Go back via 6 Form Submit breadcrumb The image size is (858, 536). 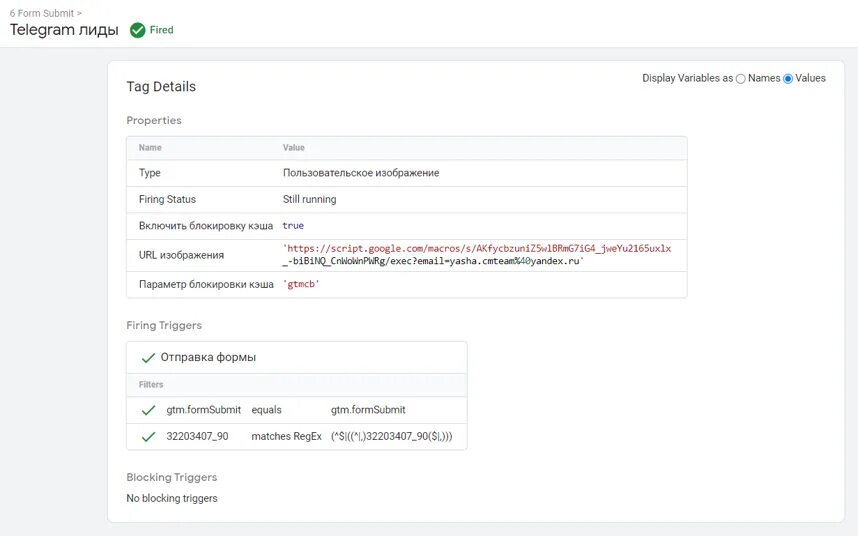pyautogui.click(x=45, y=13)
